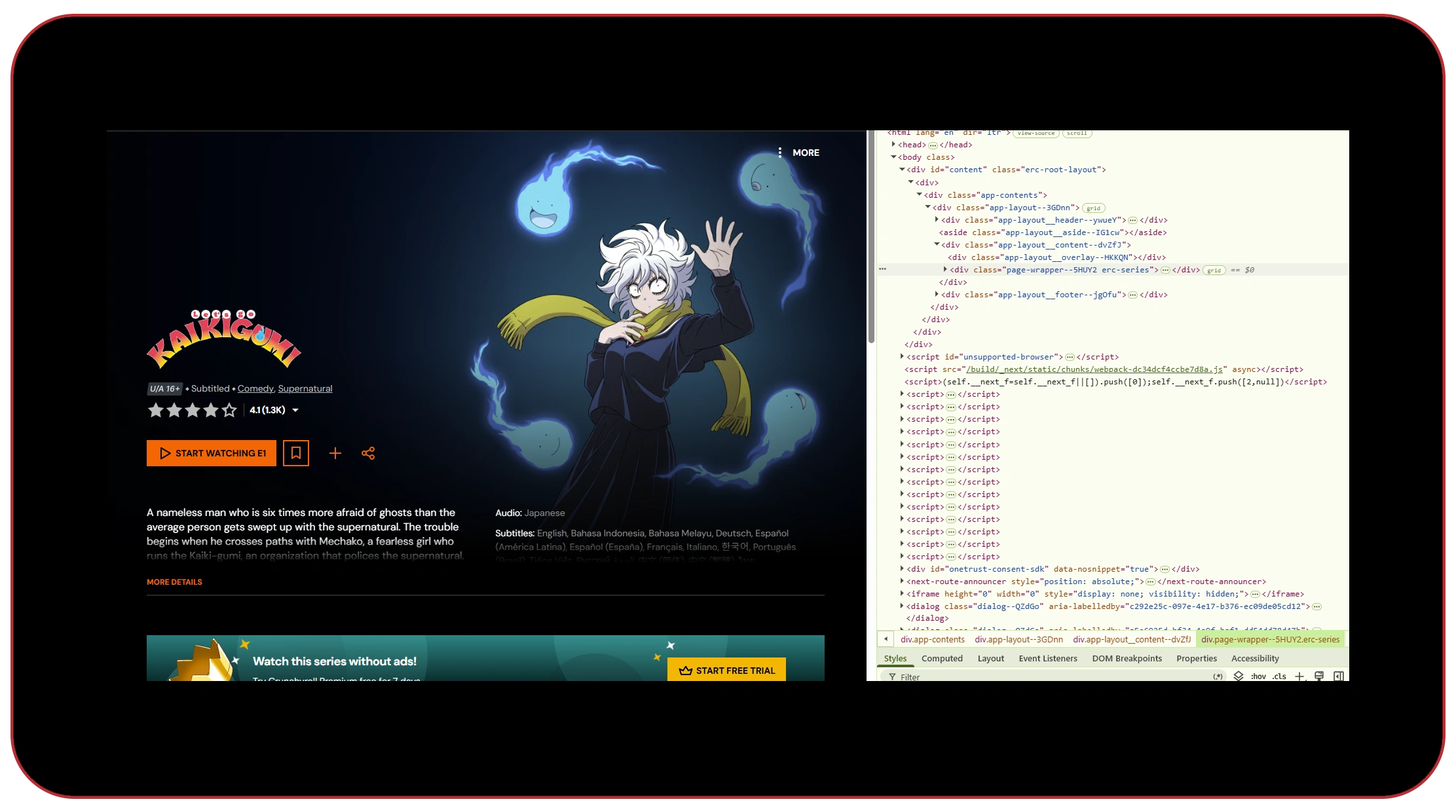Open the ellipsis actions for the selected page-wrapper row
Screen dimensions: 1456x812
click(x=882, y=269)
